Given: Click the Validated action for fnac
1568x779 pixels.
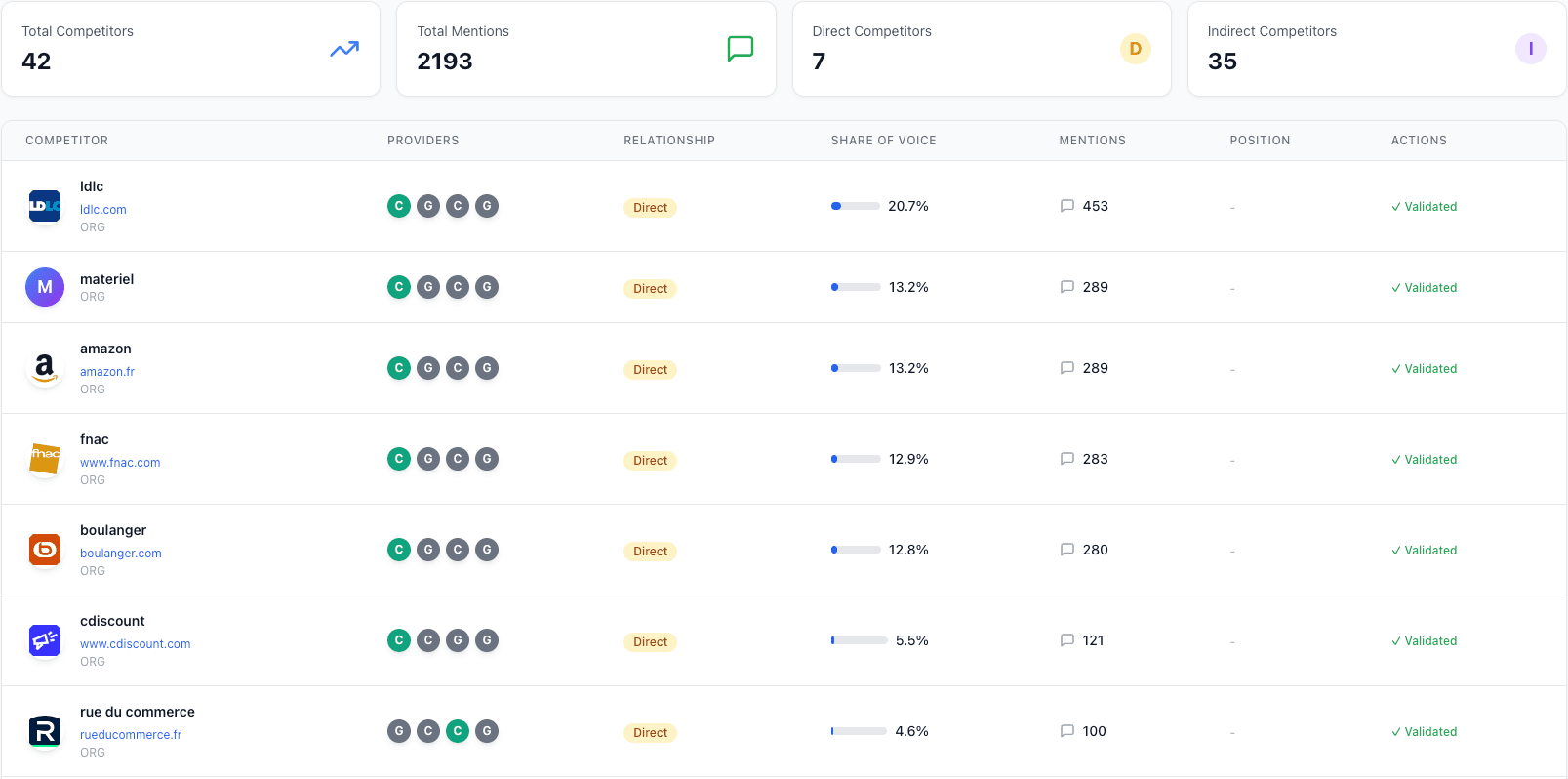Looking at the screenshot, I should point(1424,460).
